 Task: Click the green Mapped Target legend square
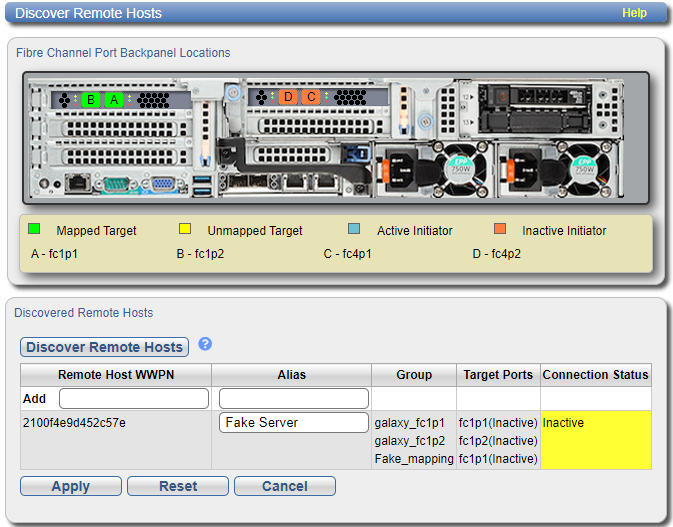point(36,230)
